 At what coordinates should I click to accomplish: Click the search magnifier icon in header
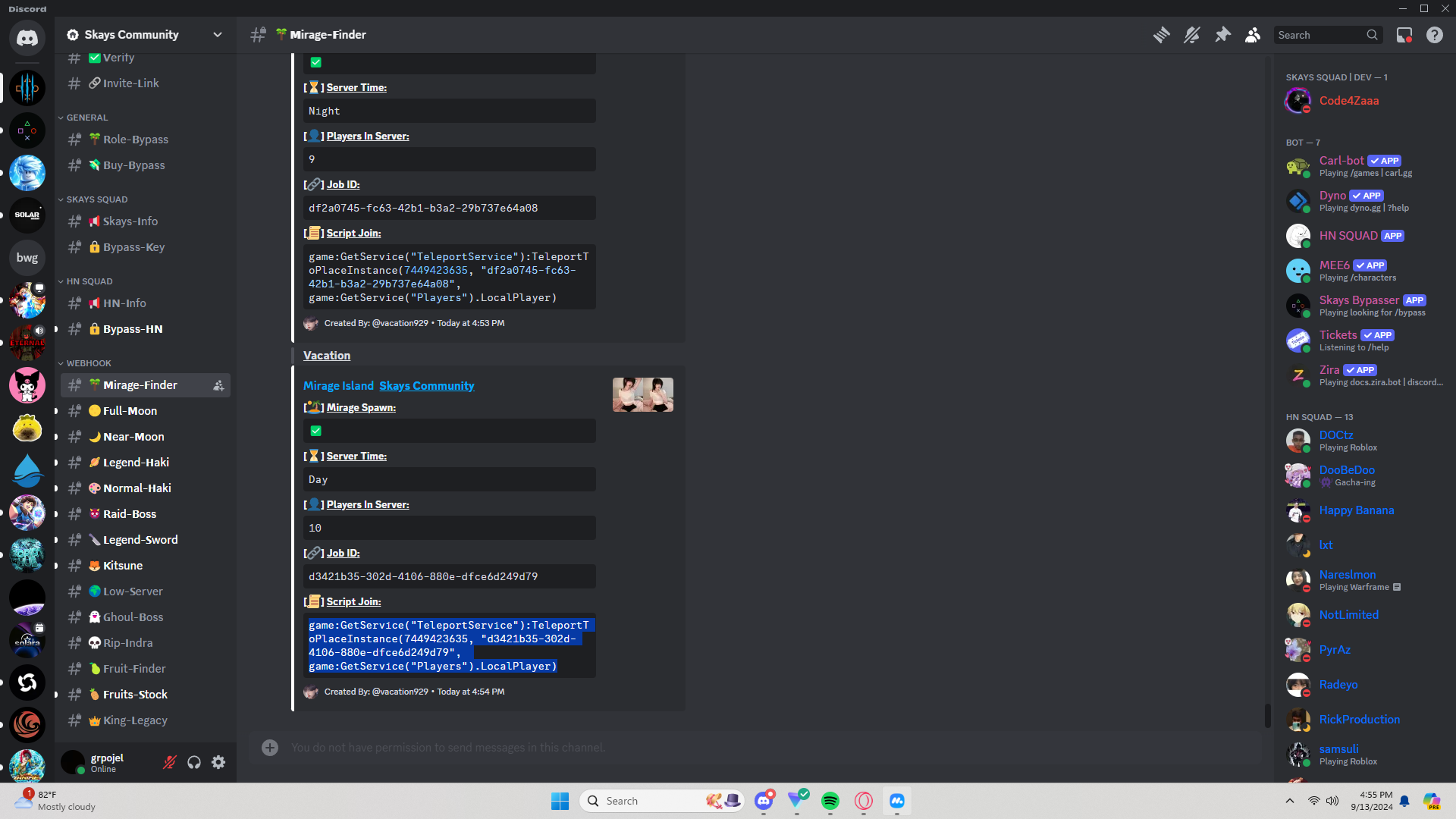(x=1372, y=35)
